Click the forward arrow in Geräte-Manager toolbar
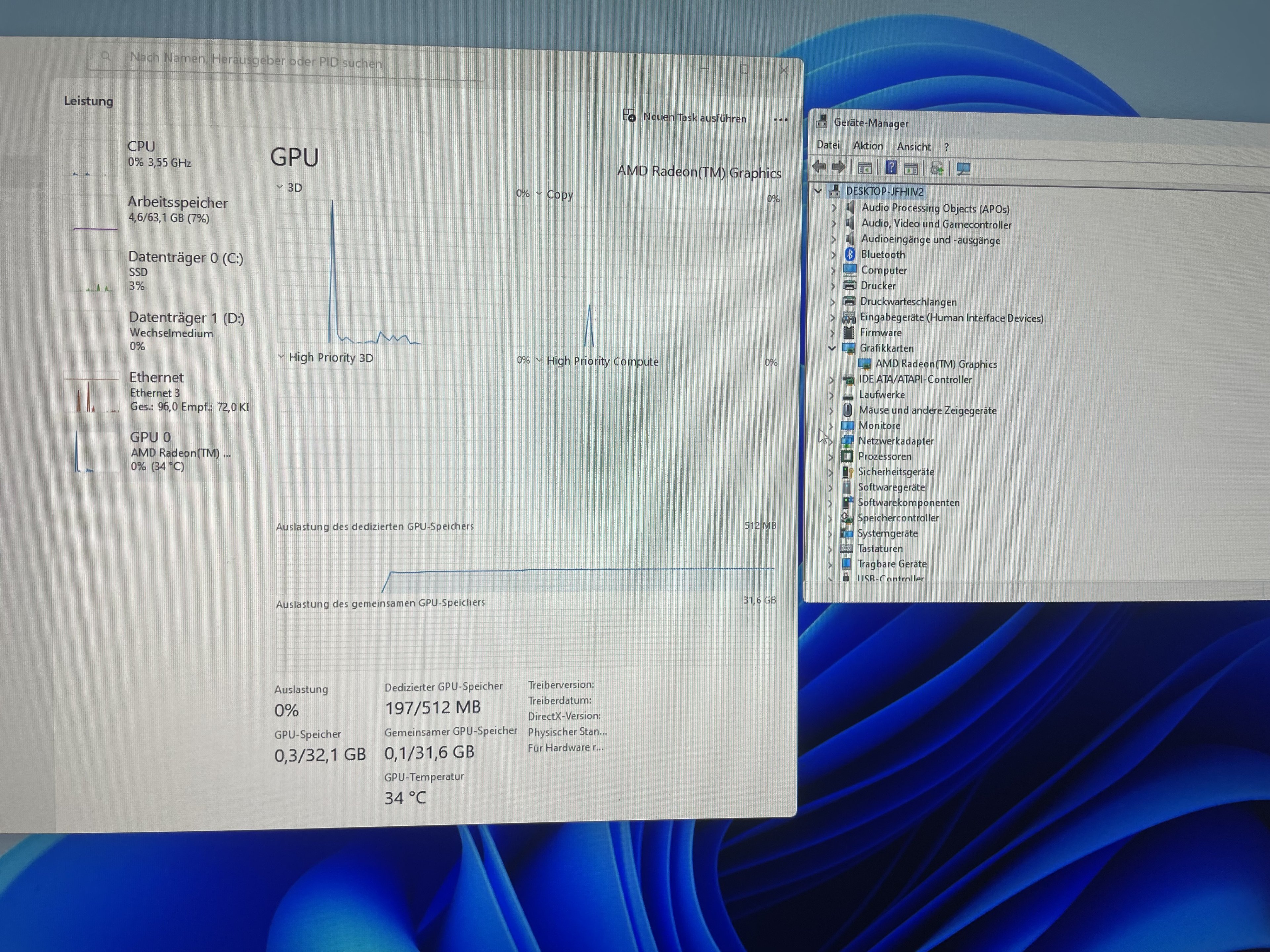 (x=839, y=167)
